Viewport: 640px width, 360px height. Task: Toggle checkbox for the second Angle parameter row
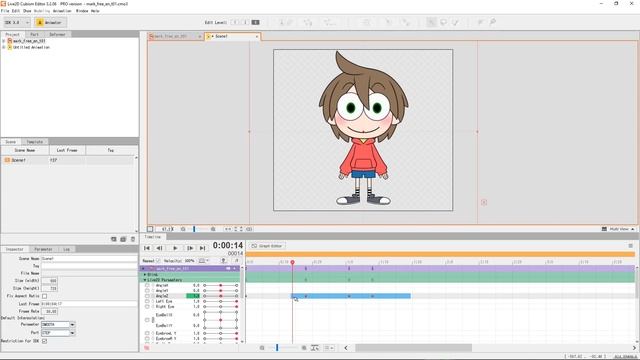(147, 291)
